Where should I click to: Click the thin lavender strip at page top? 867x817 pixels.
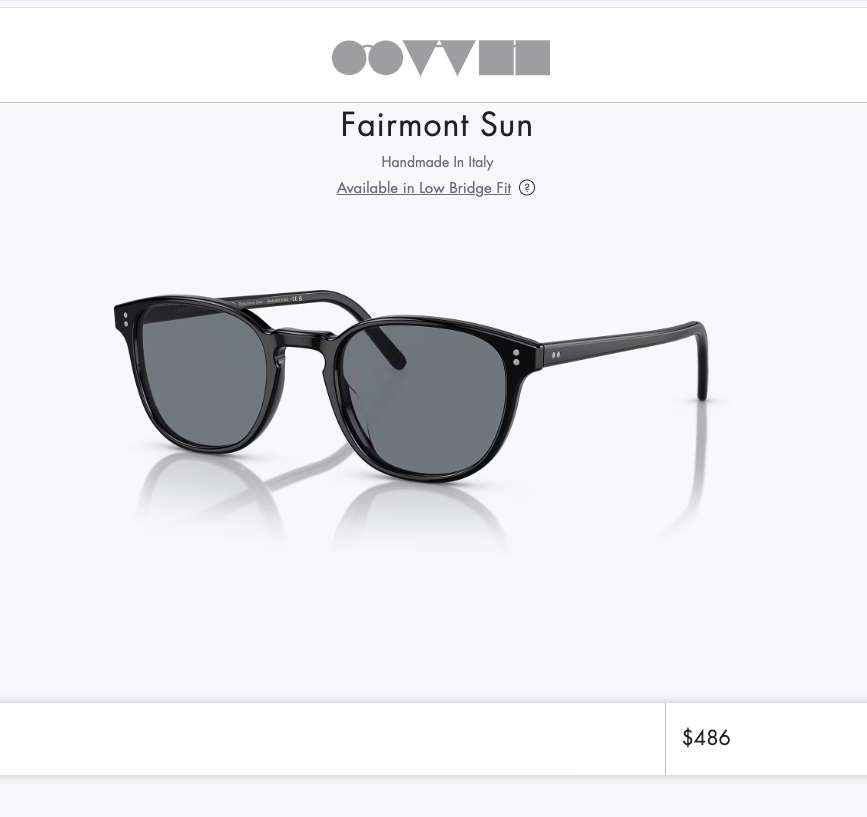[433, 3]
